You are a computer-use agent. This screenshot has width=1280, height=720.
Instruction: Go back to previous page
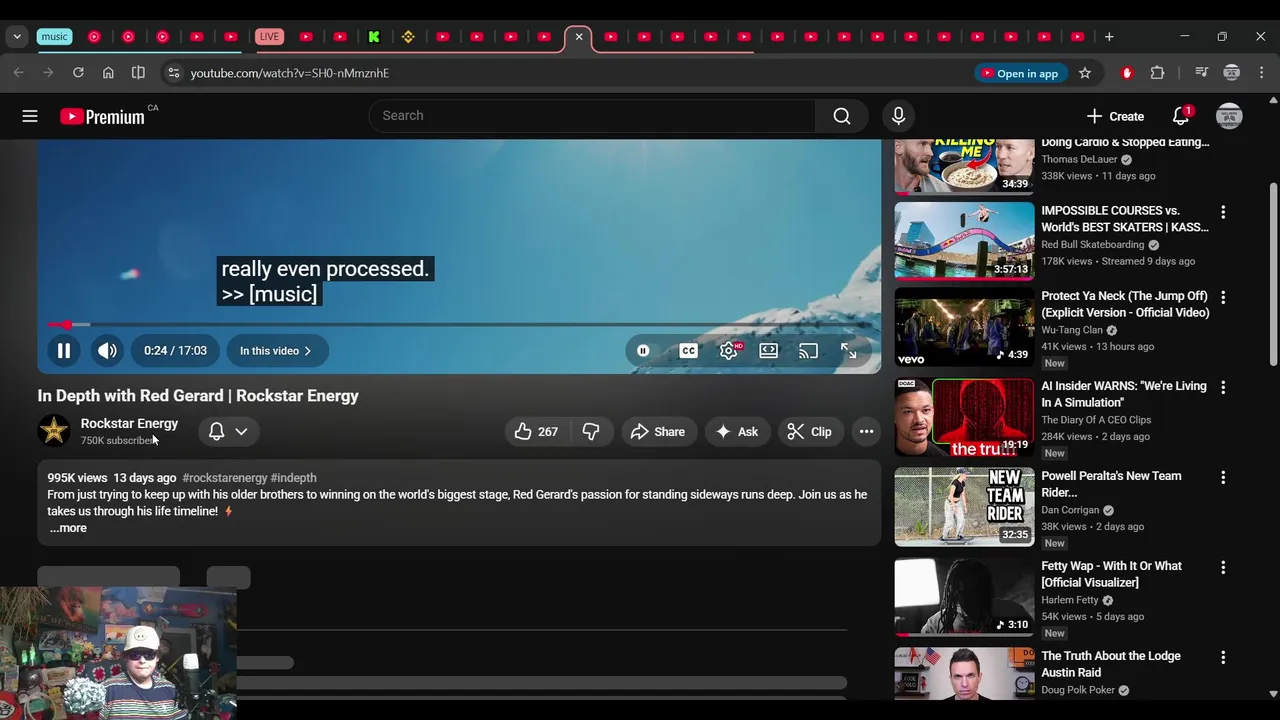18,73
